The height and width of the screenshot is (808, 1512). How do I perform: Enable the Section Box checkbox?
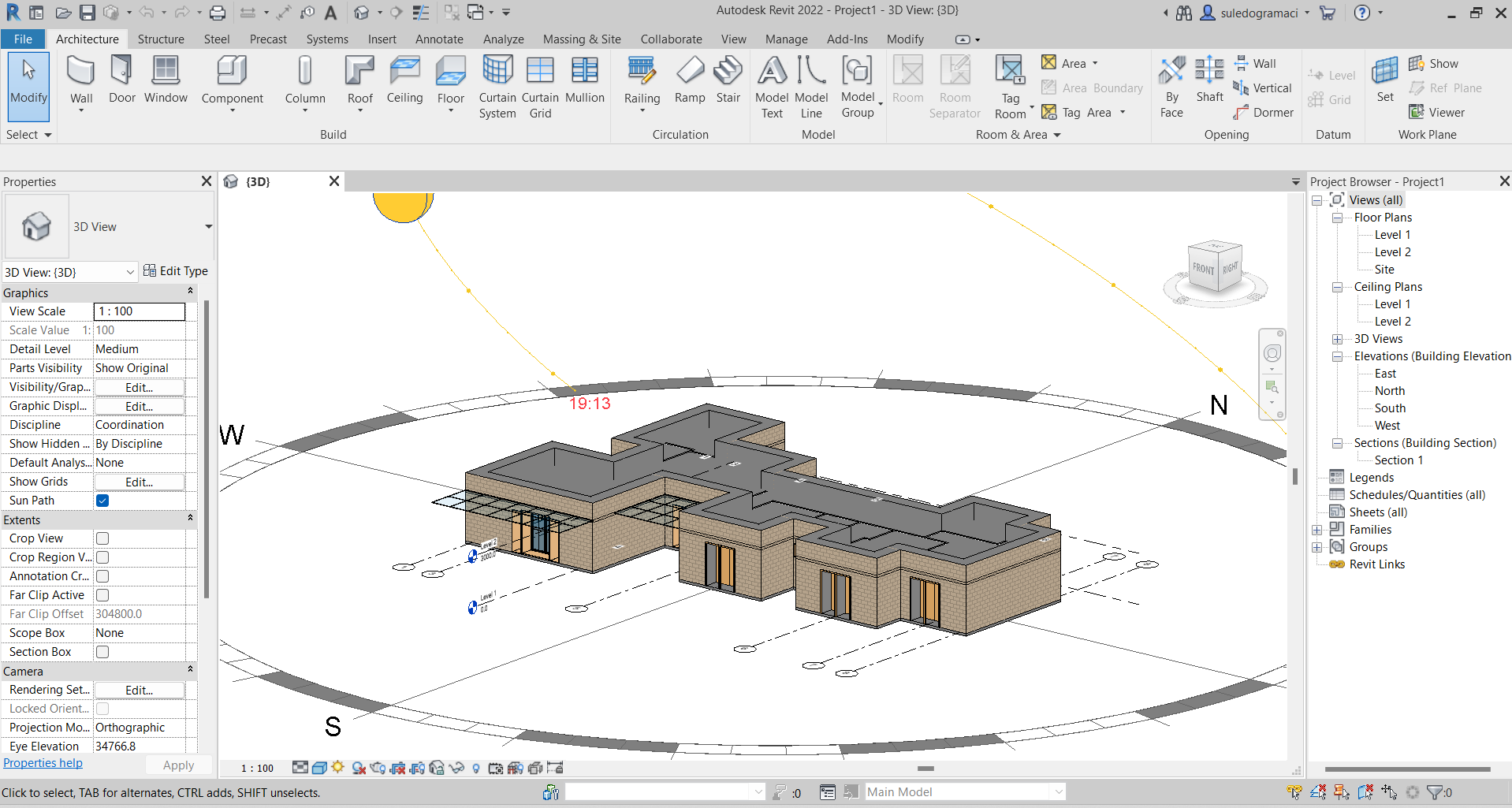(x=102, y=652)
